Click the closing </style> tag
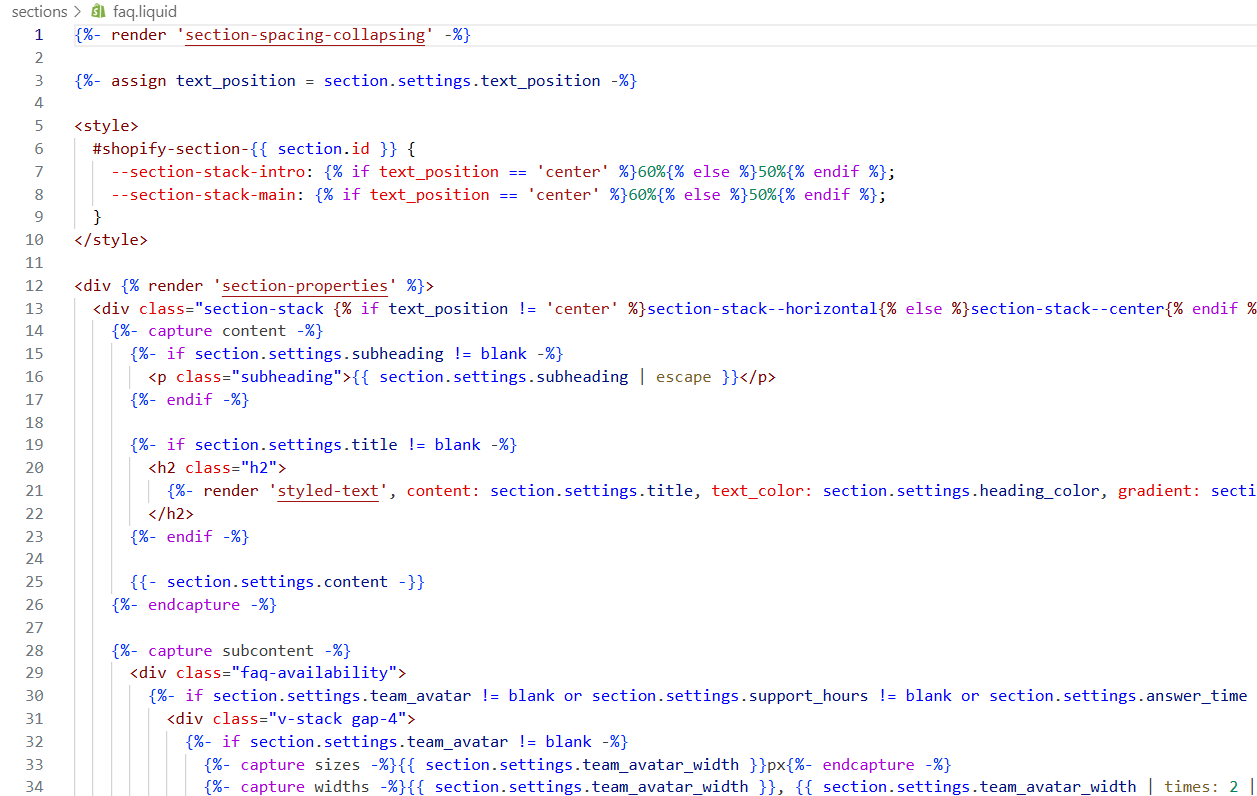 tap(110, 240)
